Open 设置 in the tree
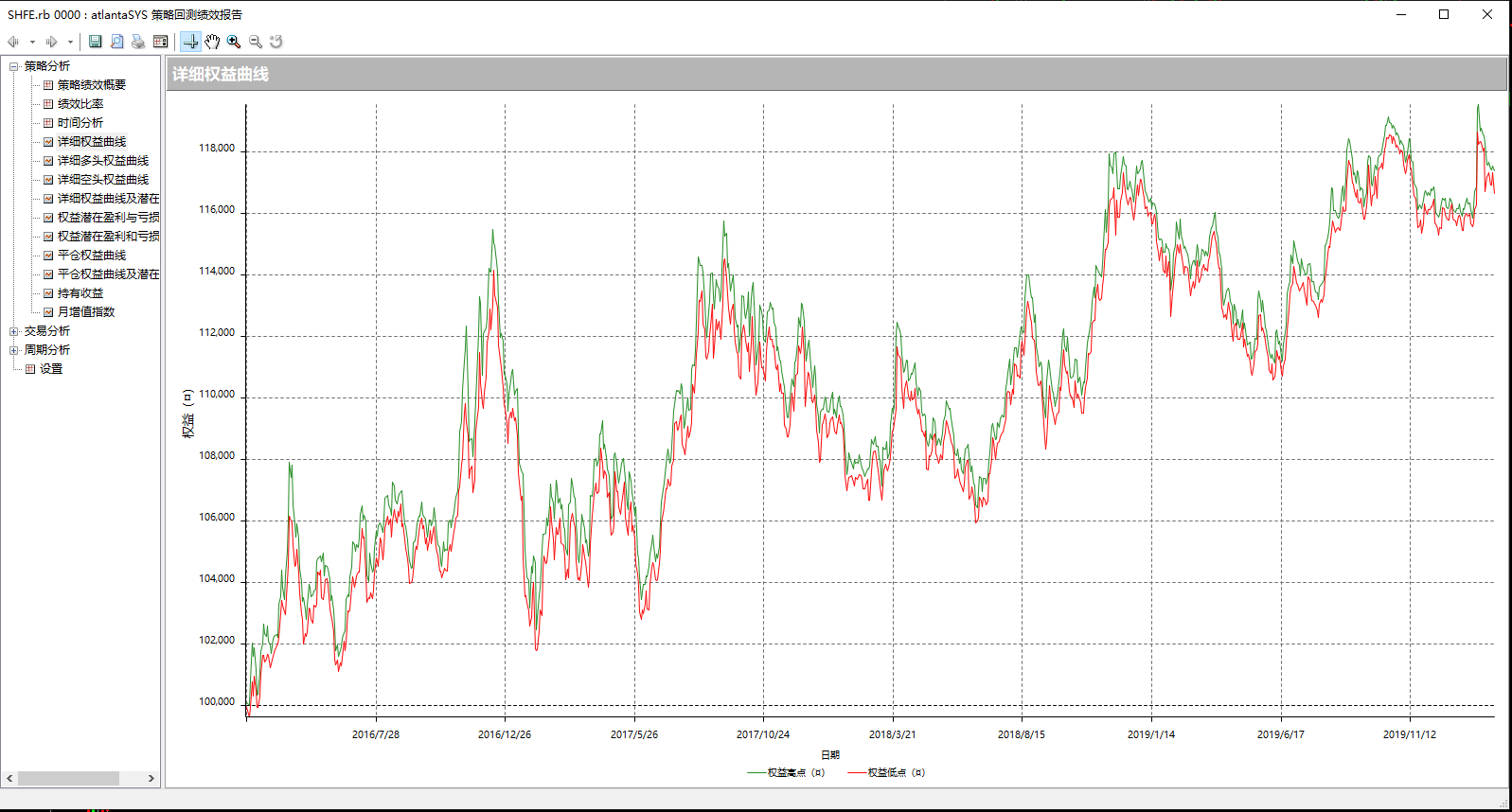Viewport: 1512px width, 812px height. tap(51, 369)
